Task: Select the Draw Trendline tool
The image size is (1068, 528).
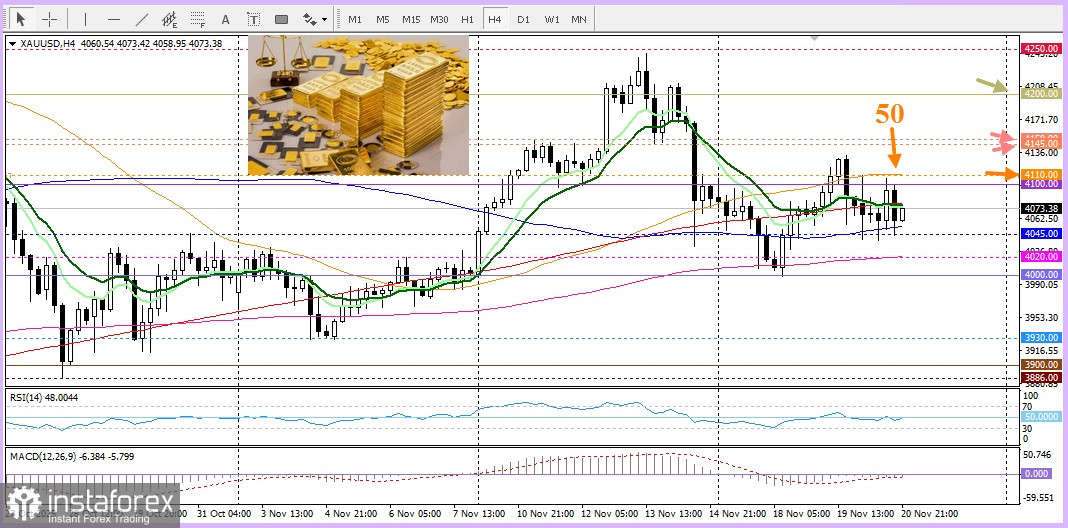Action: click(142, 19)
